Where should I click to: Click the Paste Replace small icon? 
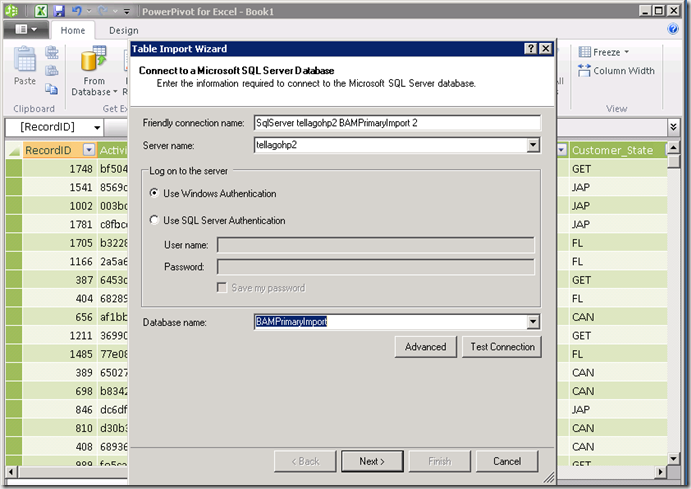(52, 70)
